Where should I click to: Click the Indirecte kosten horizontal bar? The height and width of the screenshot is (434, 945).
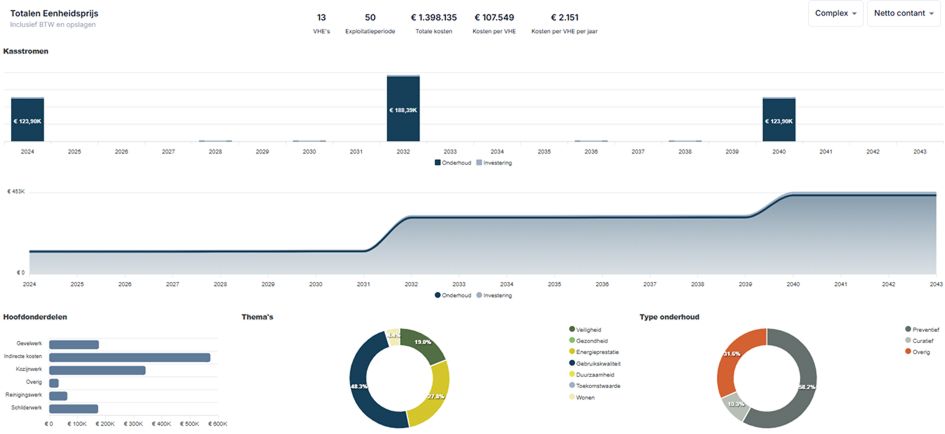pyautogui.click(x=129, y=357)
